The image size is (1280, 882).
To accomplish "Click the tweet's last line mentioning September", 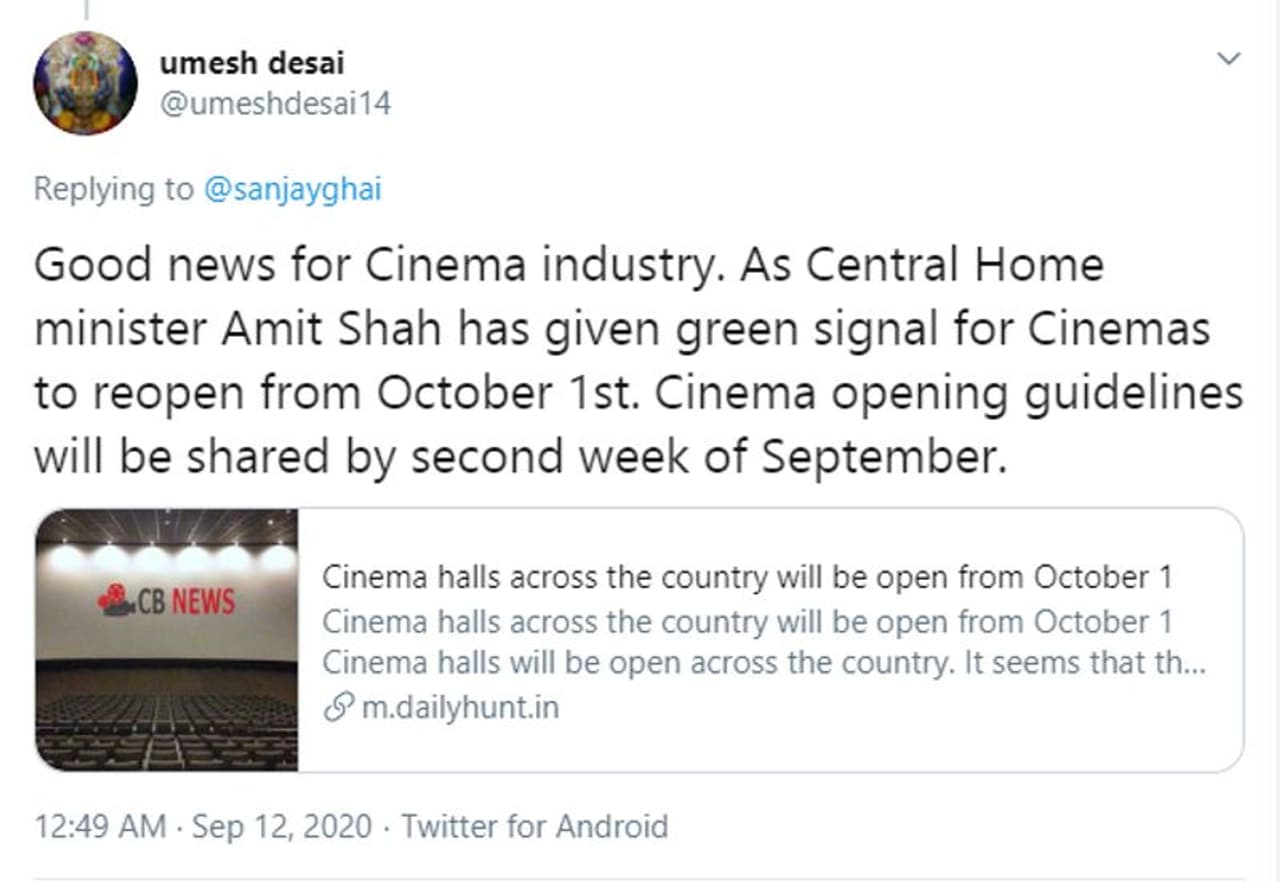I will click(x=520, y=457).
